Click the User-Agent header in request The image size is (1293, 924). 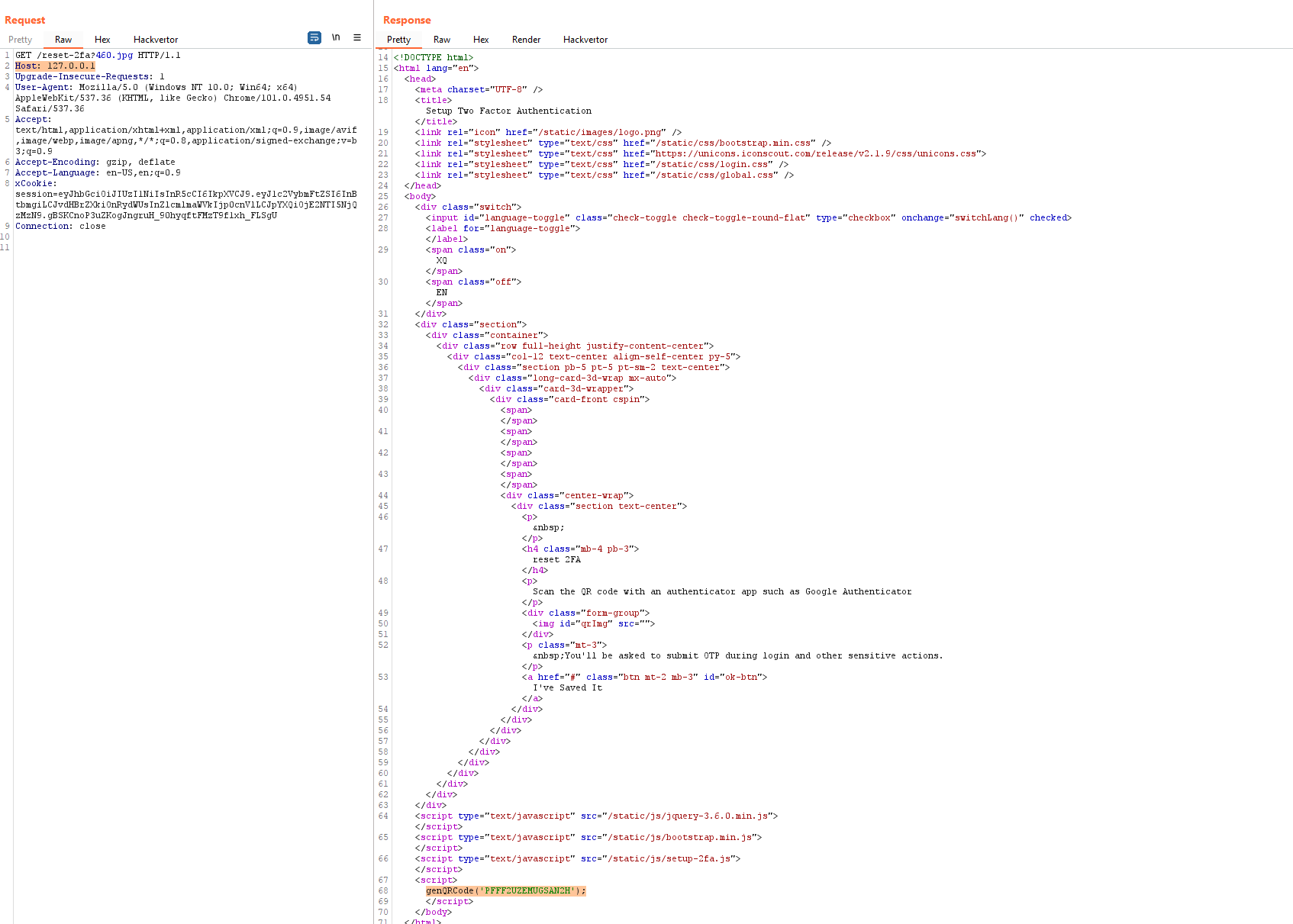pyautogui.click(x=45, y=88)
